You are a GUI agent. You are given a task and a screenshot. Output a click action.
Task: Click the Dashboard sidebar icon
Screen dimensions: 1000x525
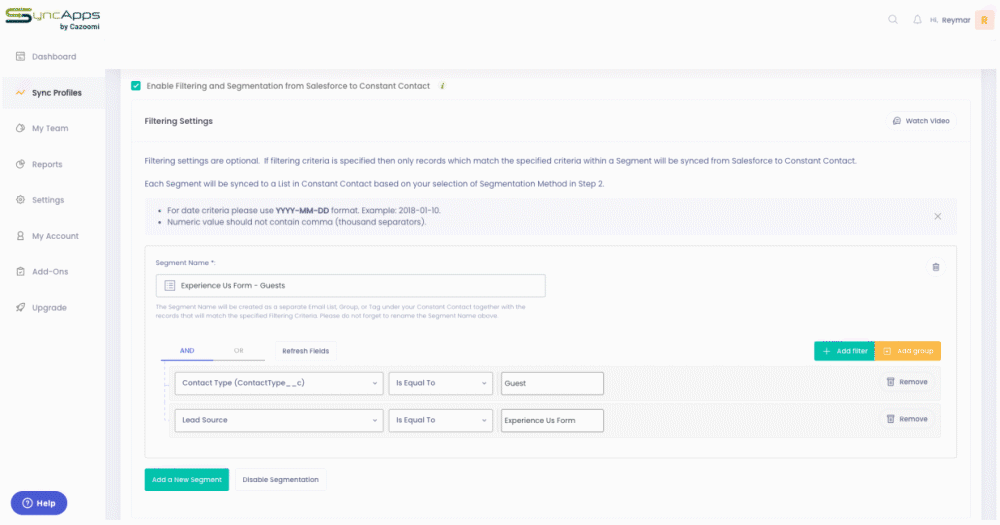coord(20,57)
